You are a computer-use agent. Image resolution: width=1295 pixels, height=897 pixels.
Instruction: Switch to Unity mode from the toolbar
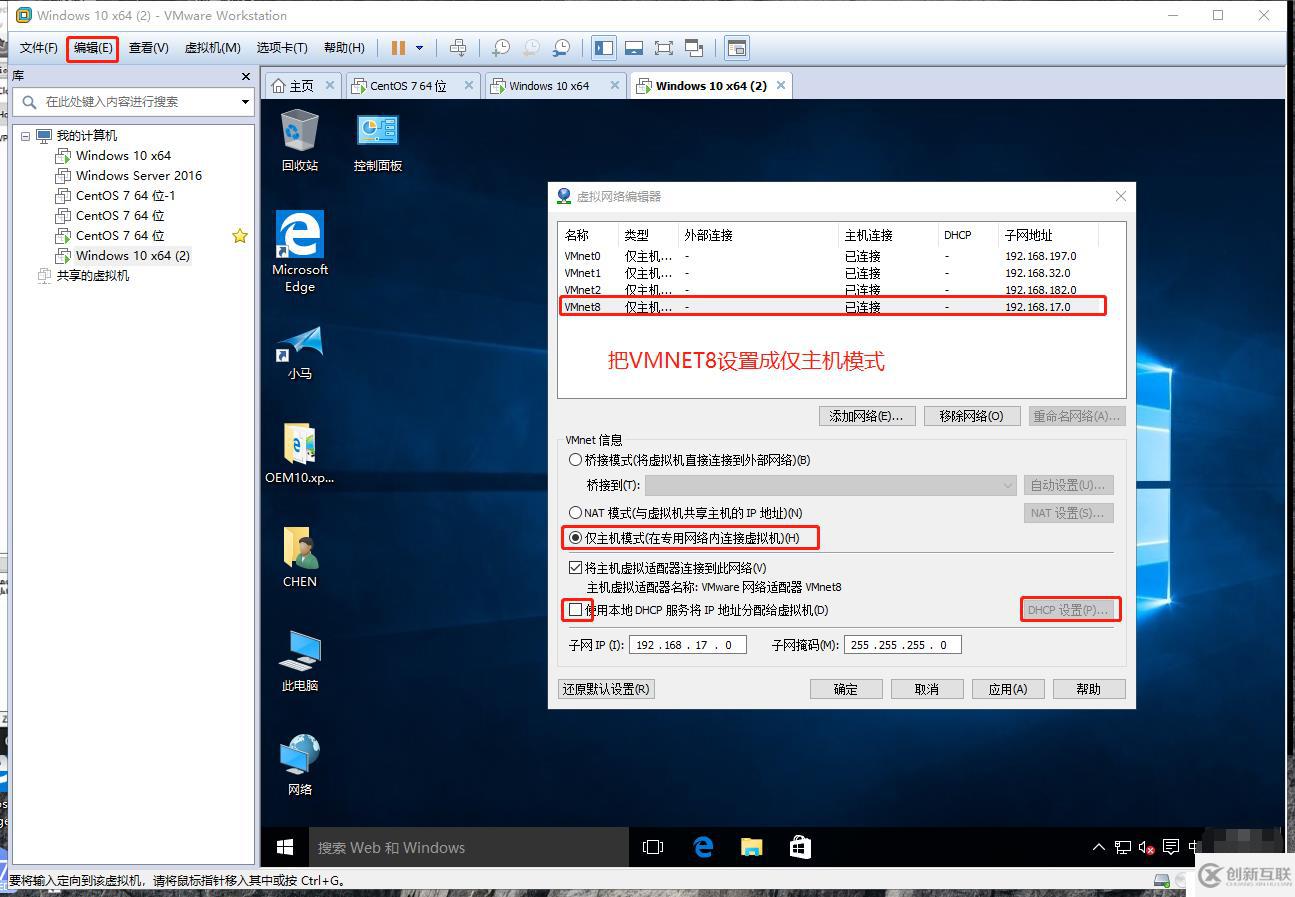(694, 48)
